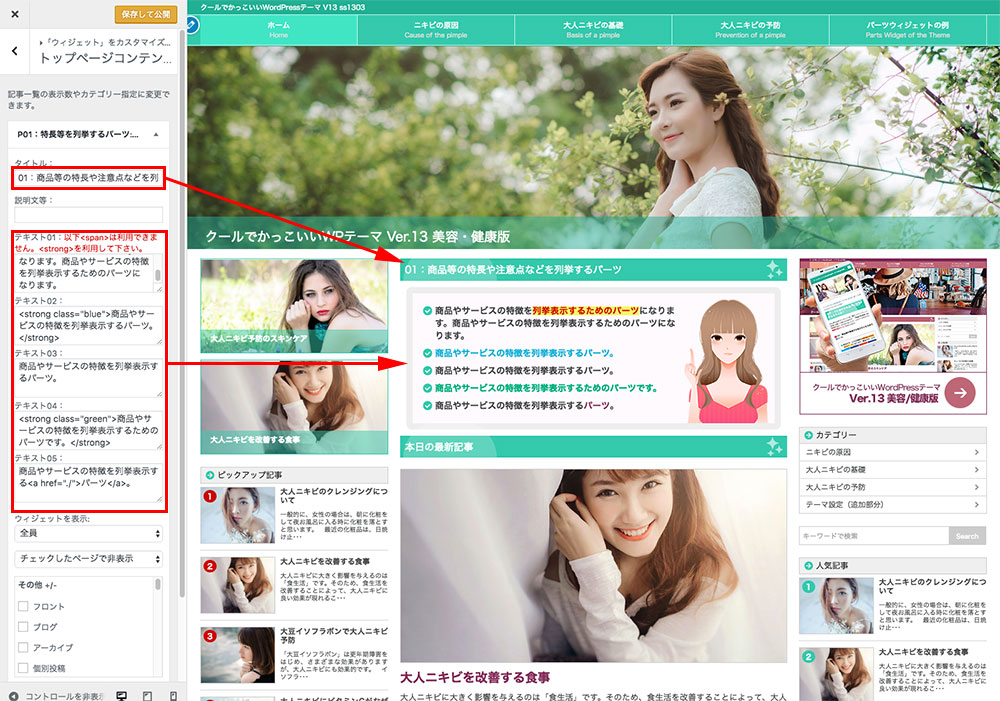Screen dimensions: 1000x701
Task: Collapse the P01 widget panel
Action: click(156, 134)
